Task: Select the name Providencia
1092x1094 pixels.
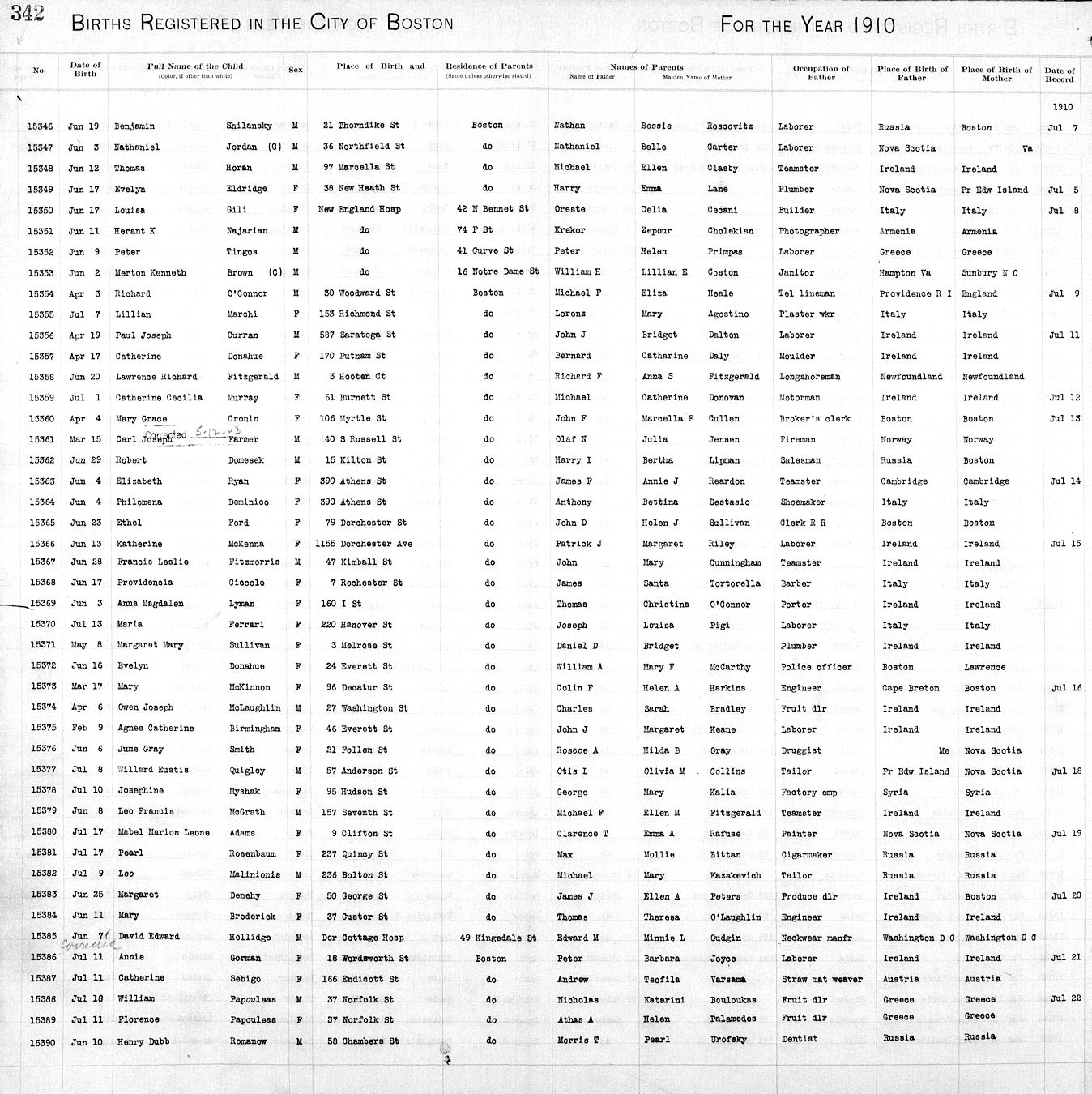Action: pyautogui.click(x=144, y=583)
